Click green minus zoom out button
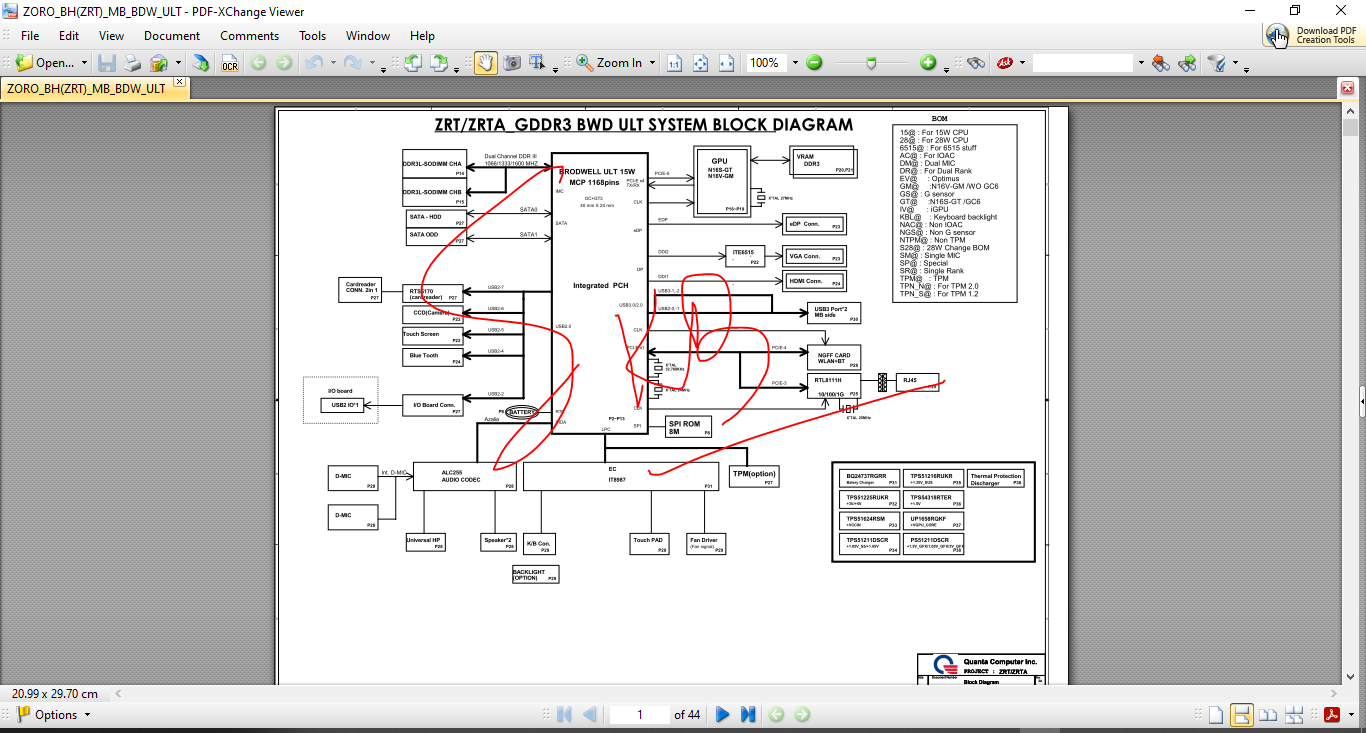Image resolution: width=1366 pixels, height=733 pixels. tap(814, 63)
